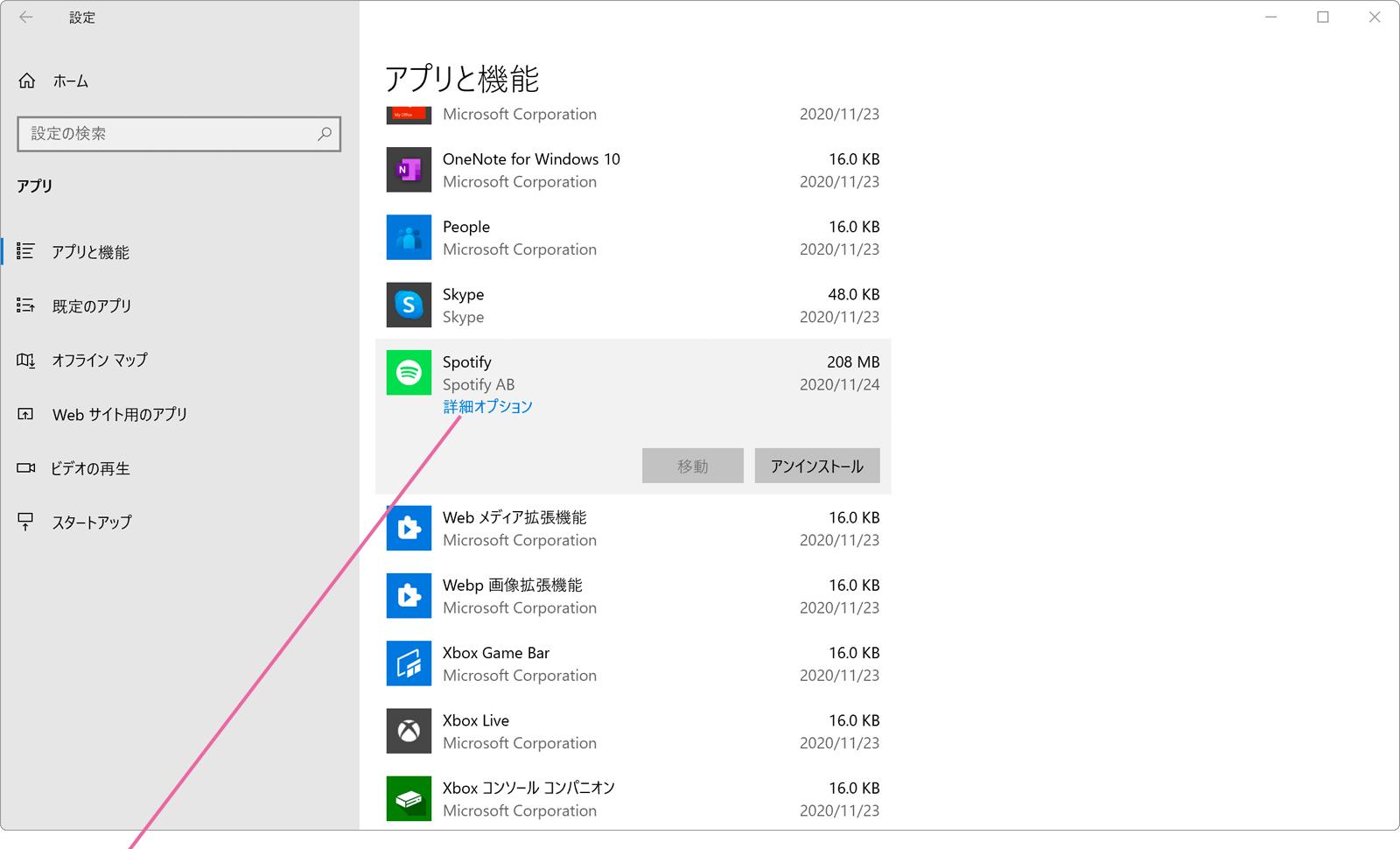Screen dimensions: 1400x849
Task: Open ビデオの再生 settings
Action: [x=90, y=468]
